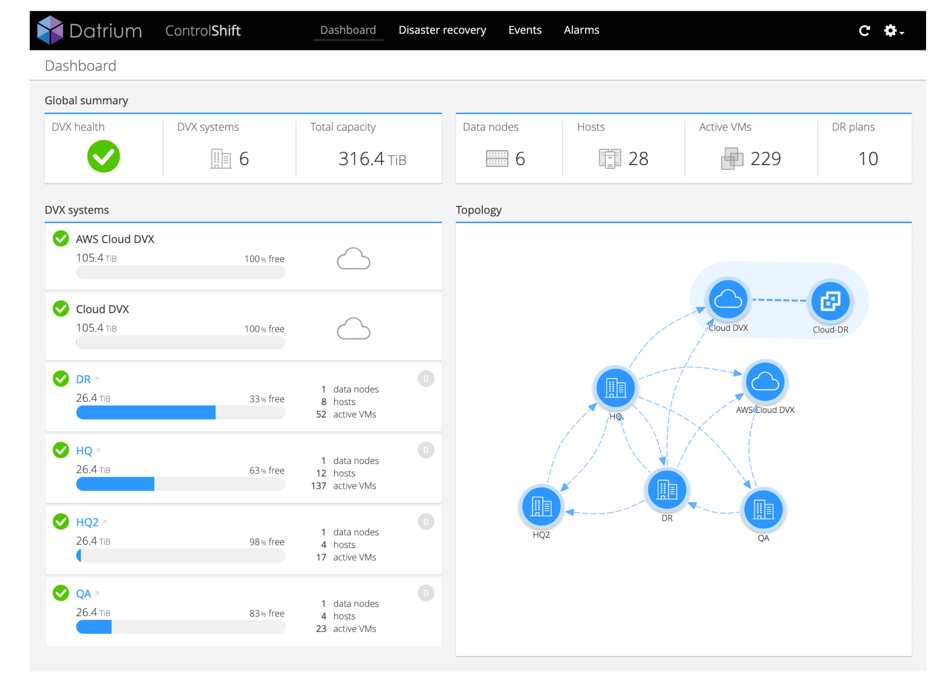950x686 pixels.
Task: Select the HQ node in topology
Action: tap(616, 387)
